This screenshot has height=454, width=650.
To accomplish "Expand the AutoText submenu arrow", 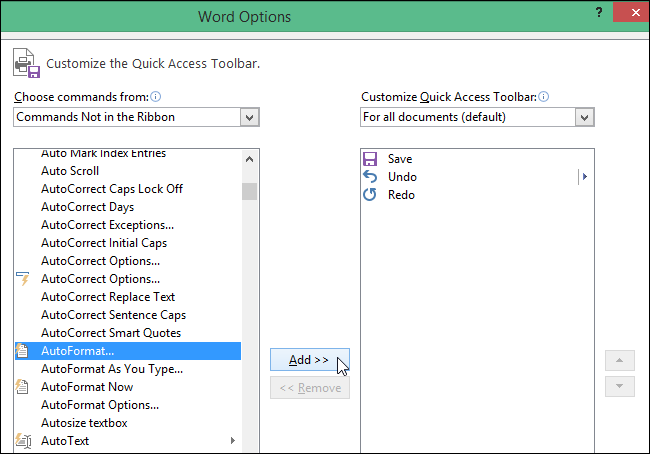I will point(233,441).
